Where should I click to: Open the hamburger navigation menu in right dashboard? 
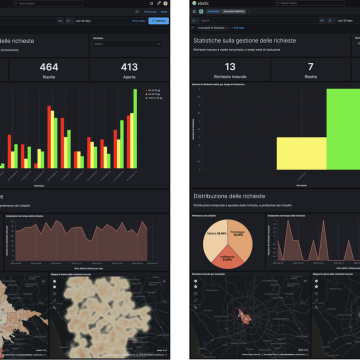tap(194, 11)
